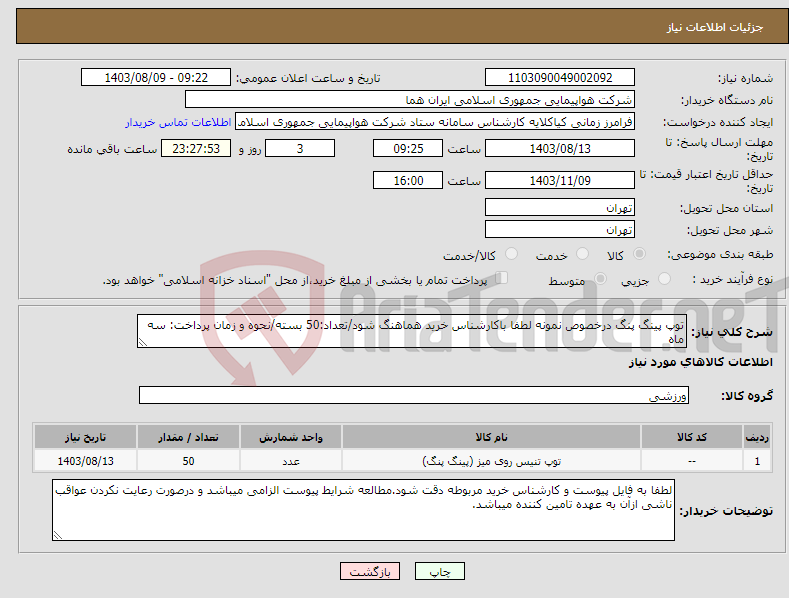
Task: Click the remaining days field showing 3
Action: [300, 148]
